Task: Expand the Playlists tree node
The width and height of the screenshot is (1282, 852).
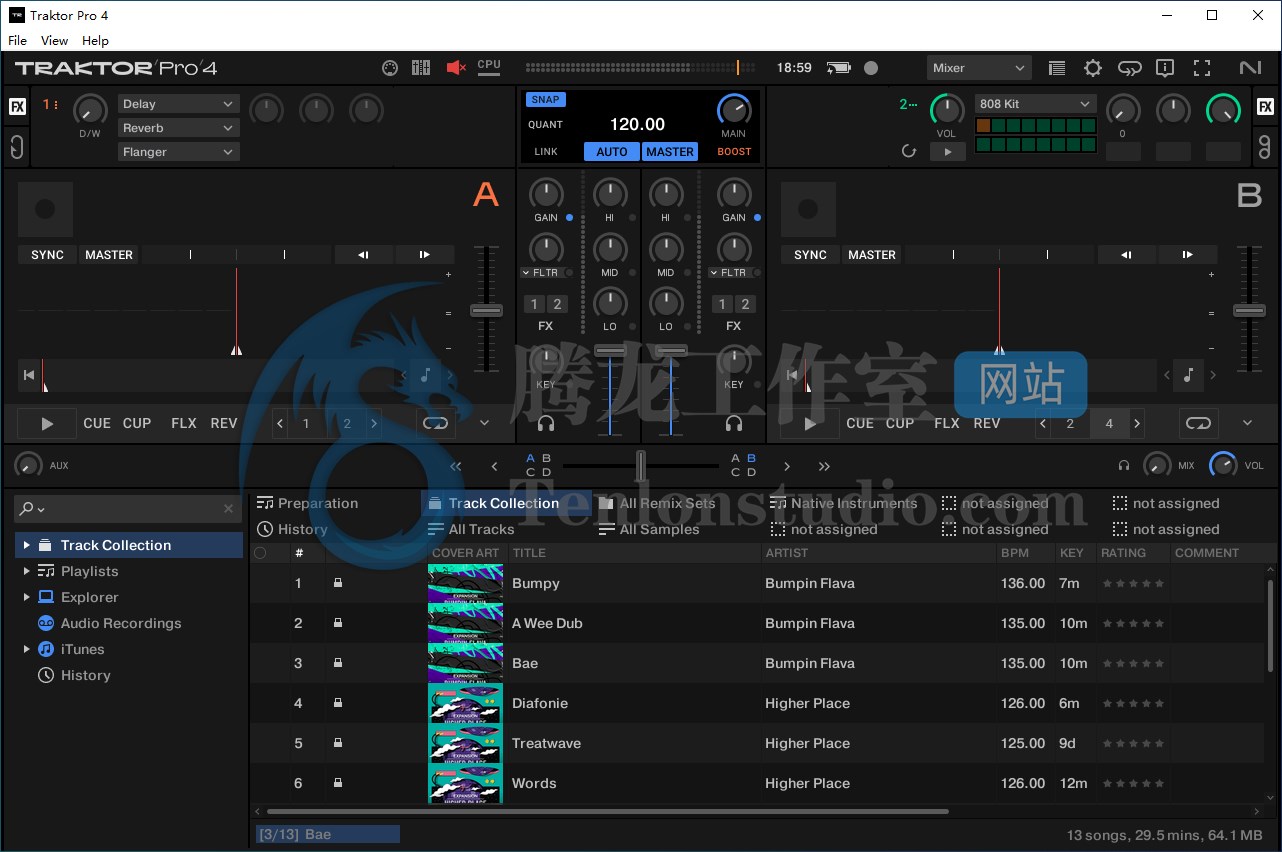Action: pyautogui.click(x=26, y=571)
